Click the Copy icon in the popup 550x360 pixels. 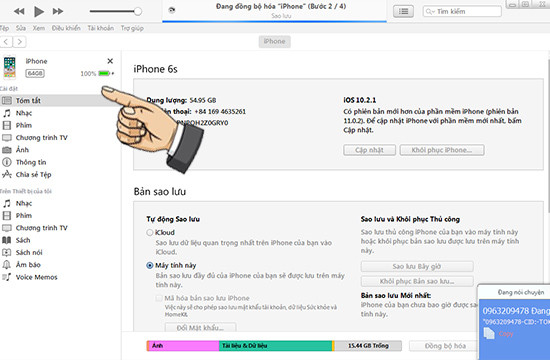489,333
